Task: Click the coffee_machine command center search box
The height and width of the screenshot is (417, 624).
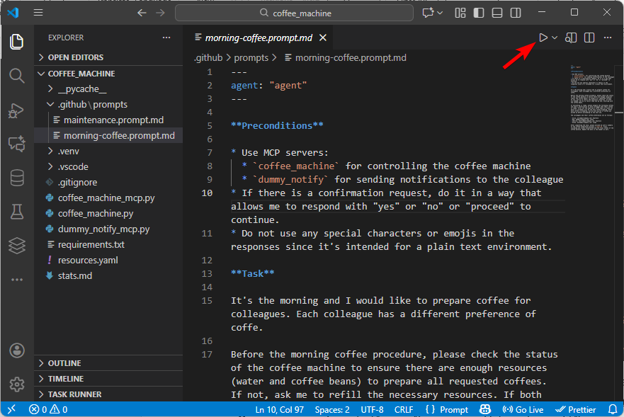Action: click(x=294, y=13)
